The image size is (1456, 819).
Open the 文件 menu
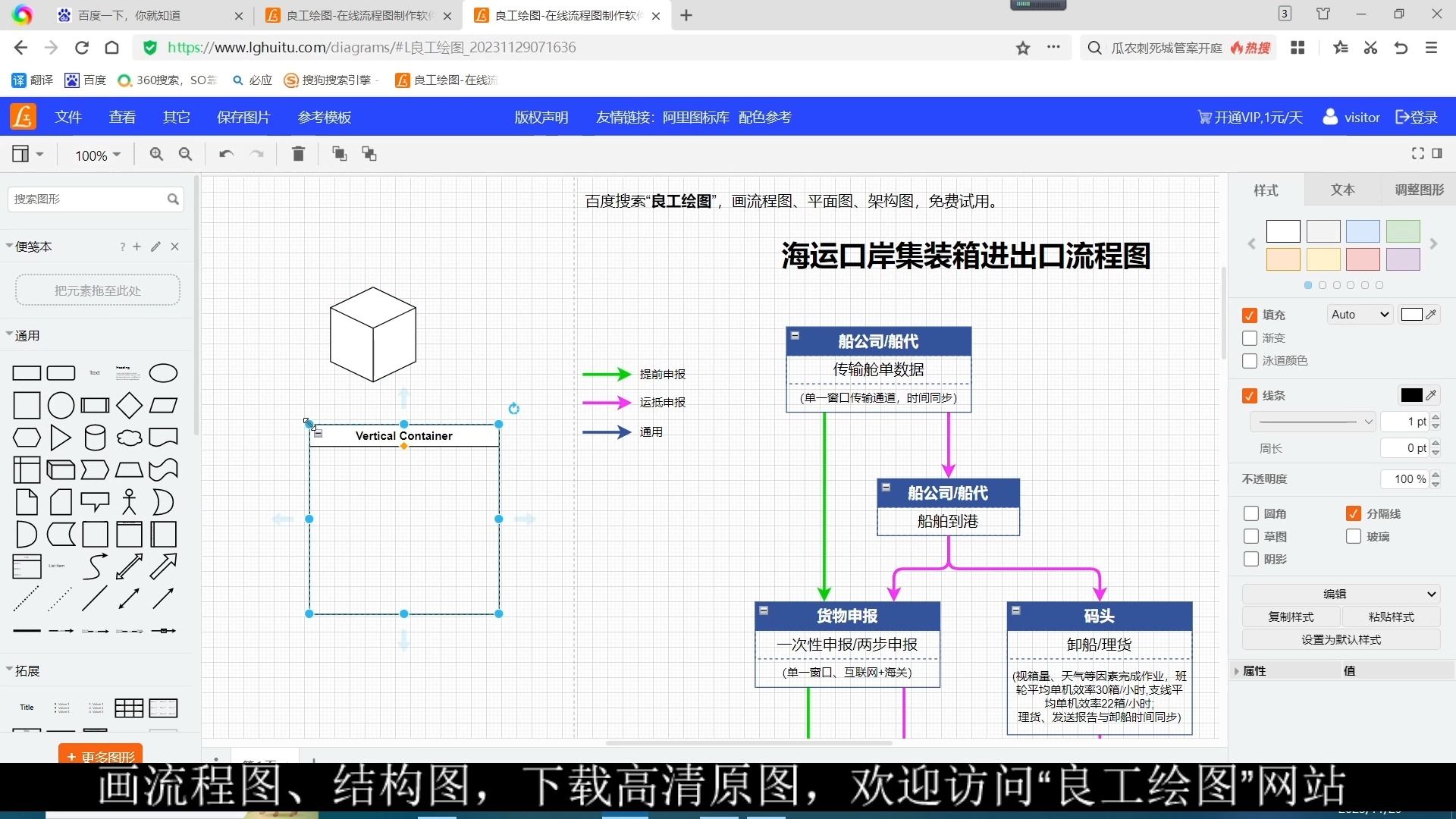67,118
